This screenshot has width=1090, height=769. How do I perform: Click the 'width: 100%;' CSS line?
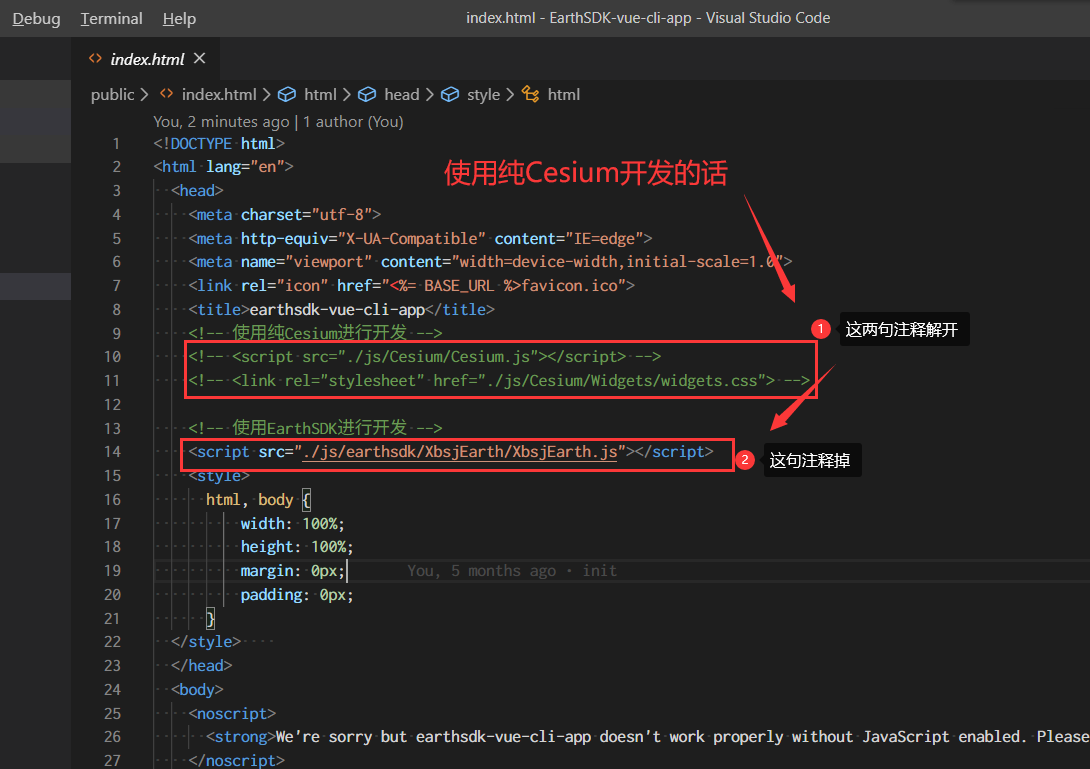292,524
